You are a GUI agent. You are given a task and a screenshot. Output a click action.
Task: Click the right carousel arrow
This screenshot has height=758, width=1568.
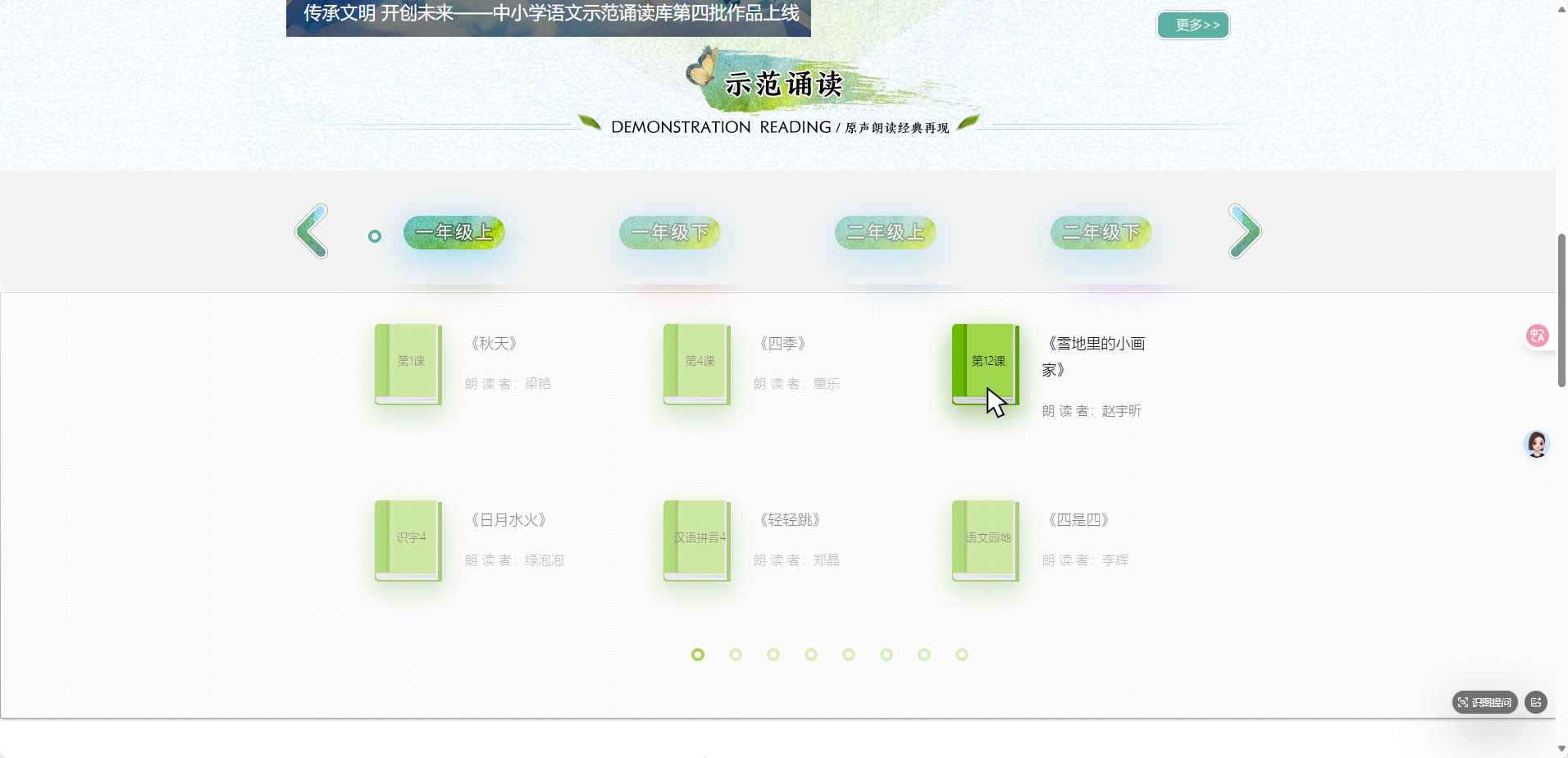coord(1243,231)
